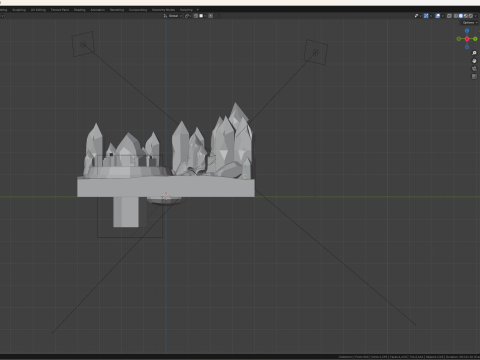Select solid viewport shading
Viewport: 480px width, 360px height.
pos(461,16)
